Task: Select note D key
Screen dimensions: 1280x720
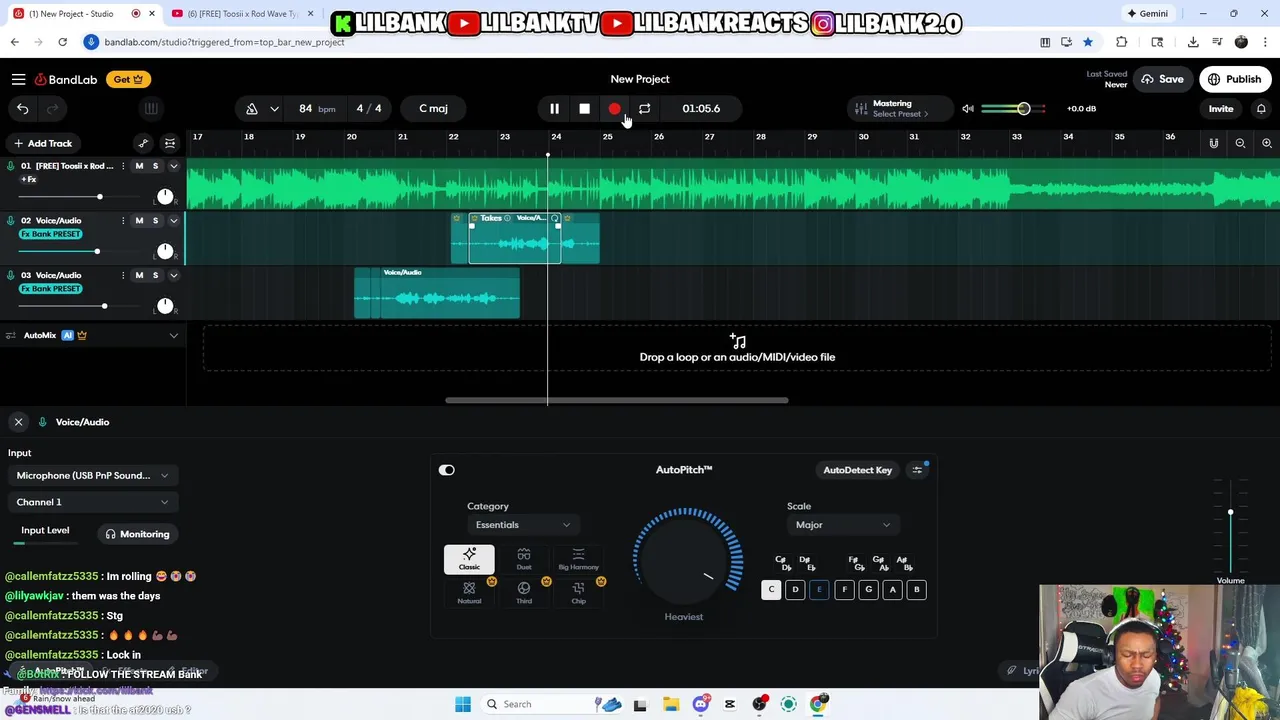Action: tap(795, 590)
